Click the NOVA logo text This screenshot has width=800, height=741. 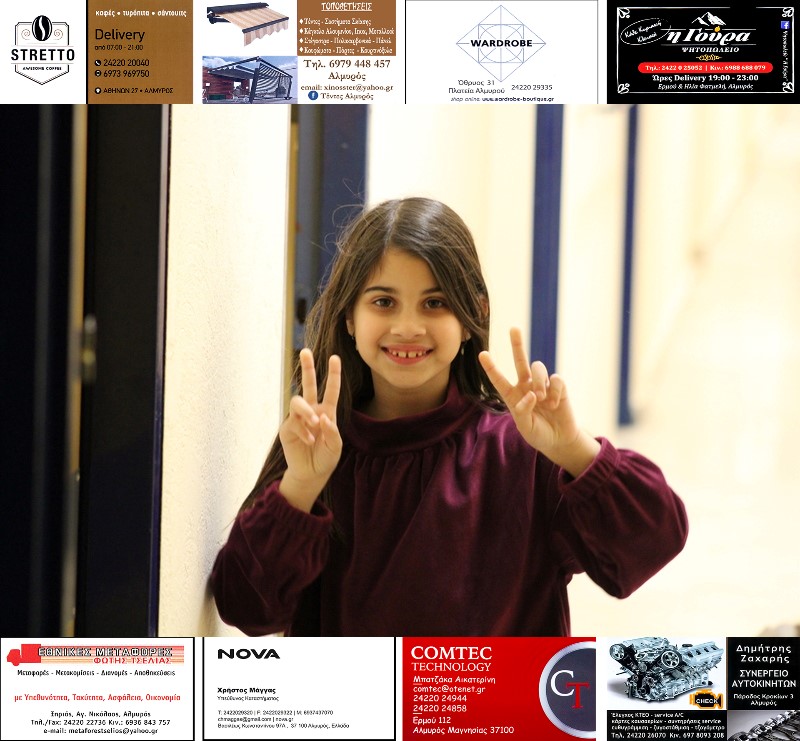248,654
